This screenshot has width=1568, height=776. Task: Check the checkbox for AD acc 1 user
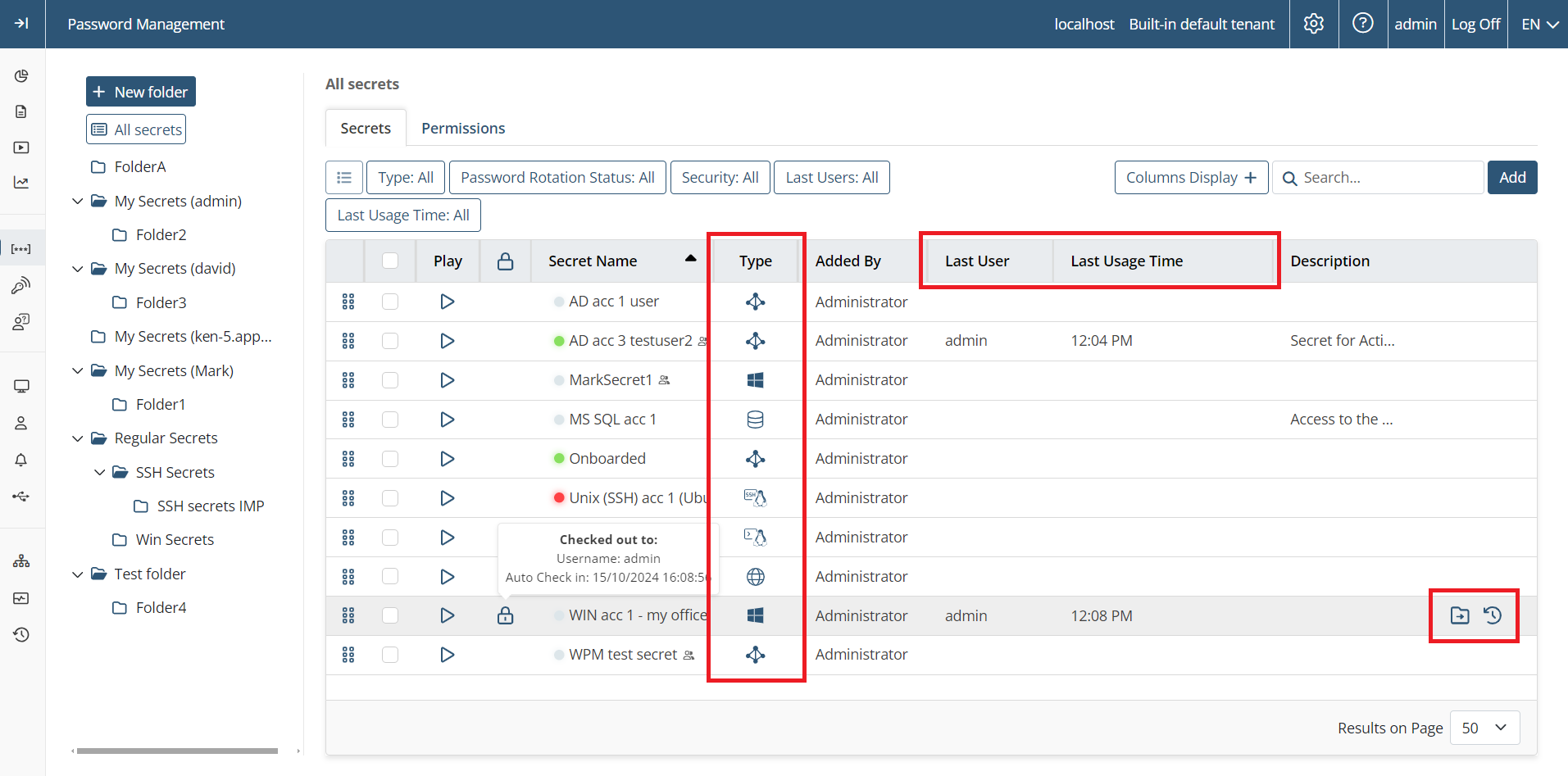coord(390,302)
